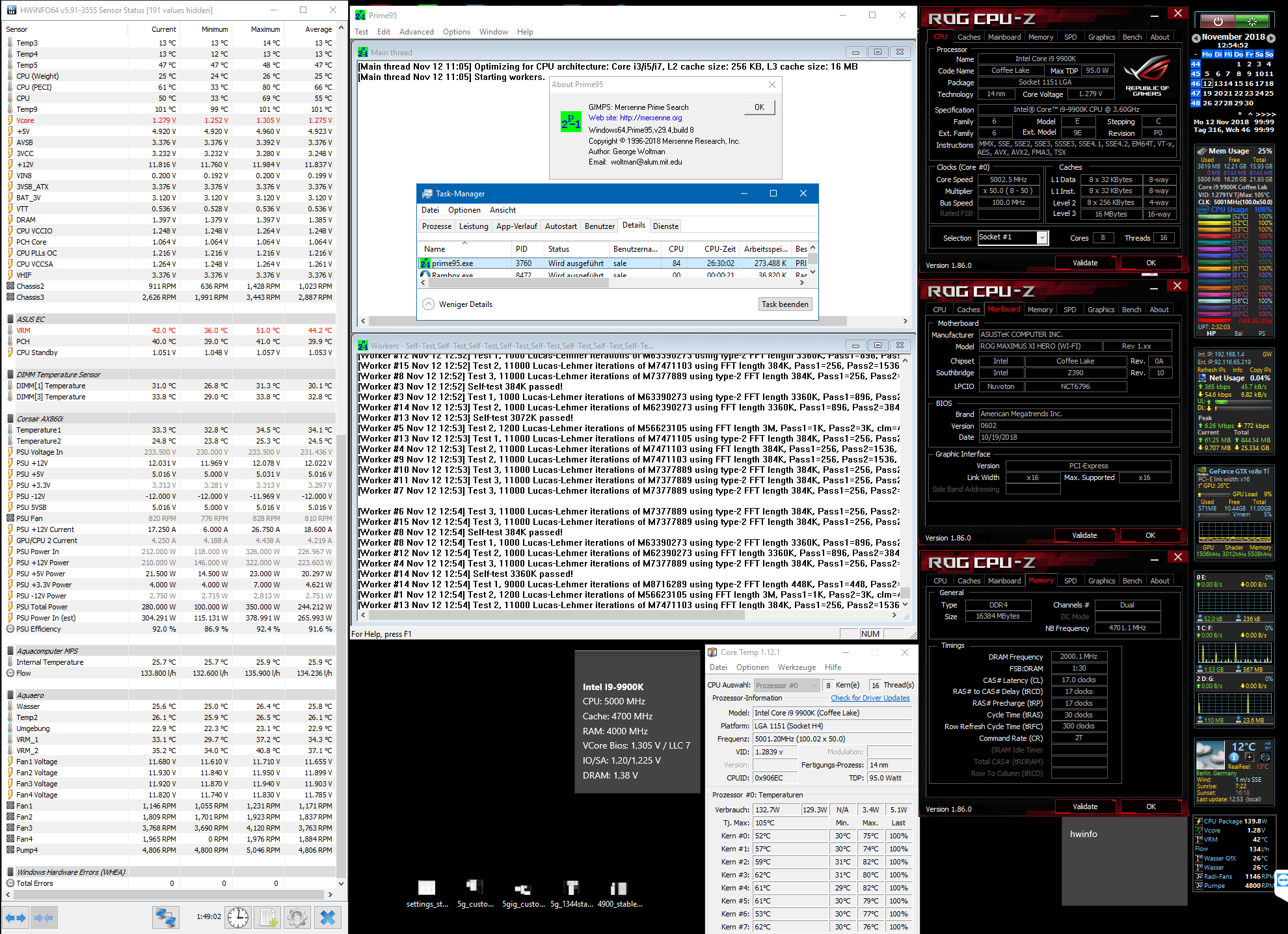The width and height of the screenshot is (1288, 934).
Task: Click Validate in top CPU-Z window
Action: [1085, 263]
